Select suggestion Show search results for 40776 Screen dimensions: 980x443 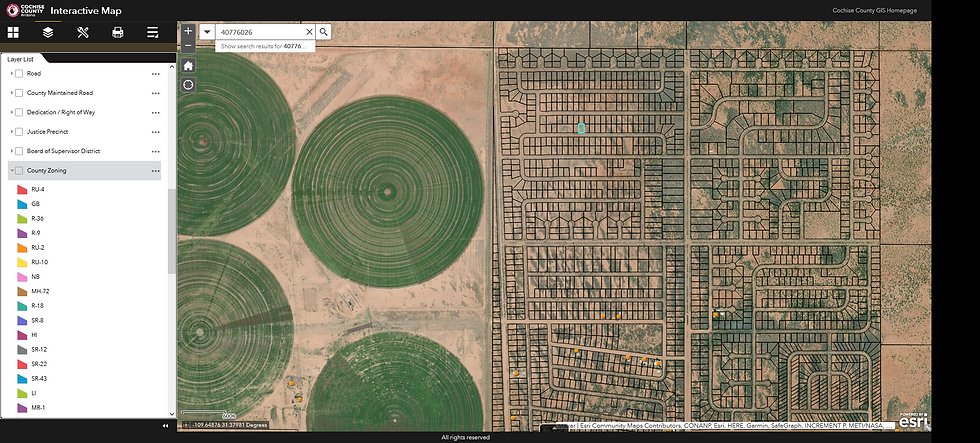point(265,46)
